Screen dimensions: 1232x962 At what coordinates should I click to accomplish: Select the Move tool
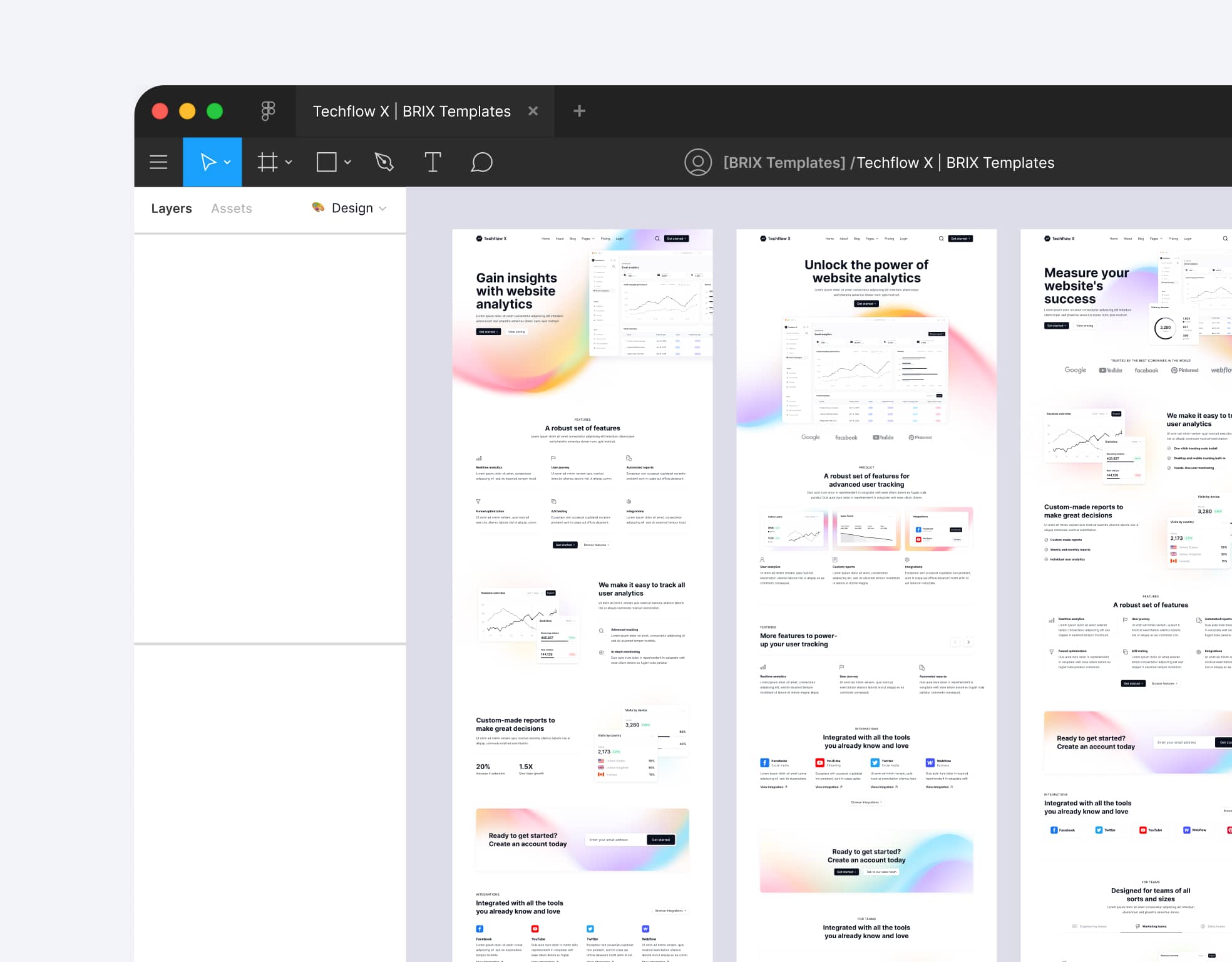(208, 162)
